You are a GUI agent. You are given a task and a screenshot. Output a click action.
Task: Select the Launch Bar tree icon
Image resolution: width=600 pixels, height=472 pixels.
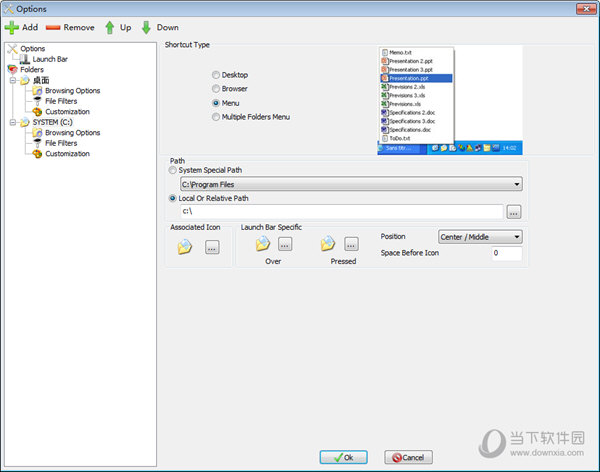coord(25,59)
